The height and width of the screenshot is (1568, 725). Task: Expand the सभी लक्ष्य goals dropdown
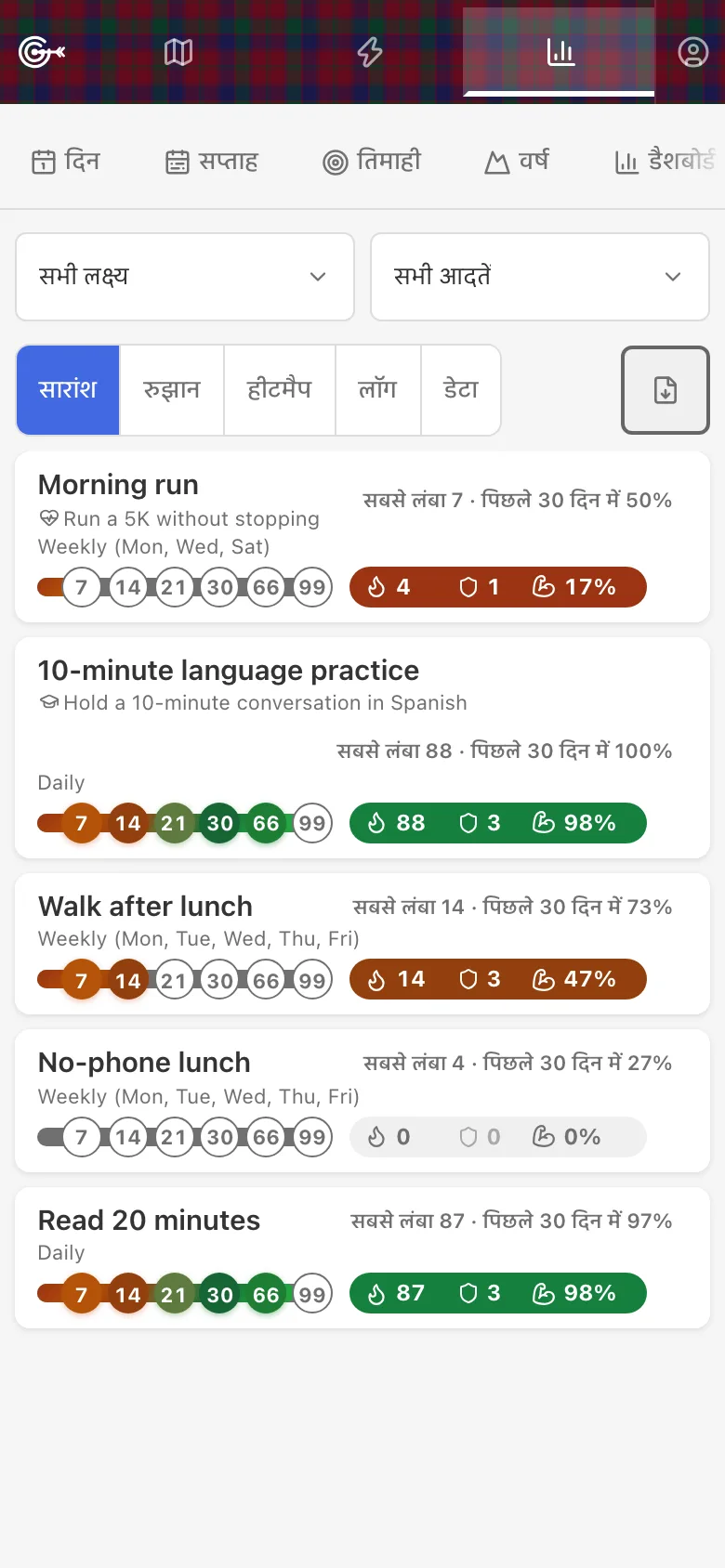point(185,277)
